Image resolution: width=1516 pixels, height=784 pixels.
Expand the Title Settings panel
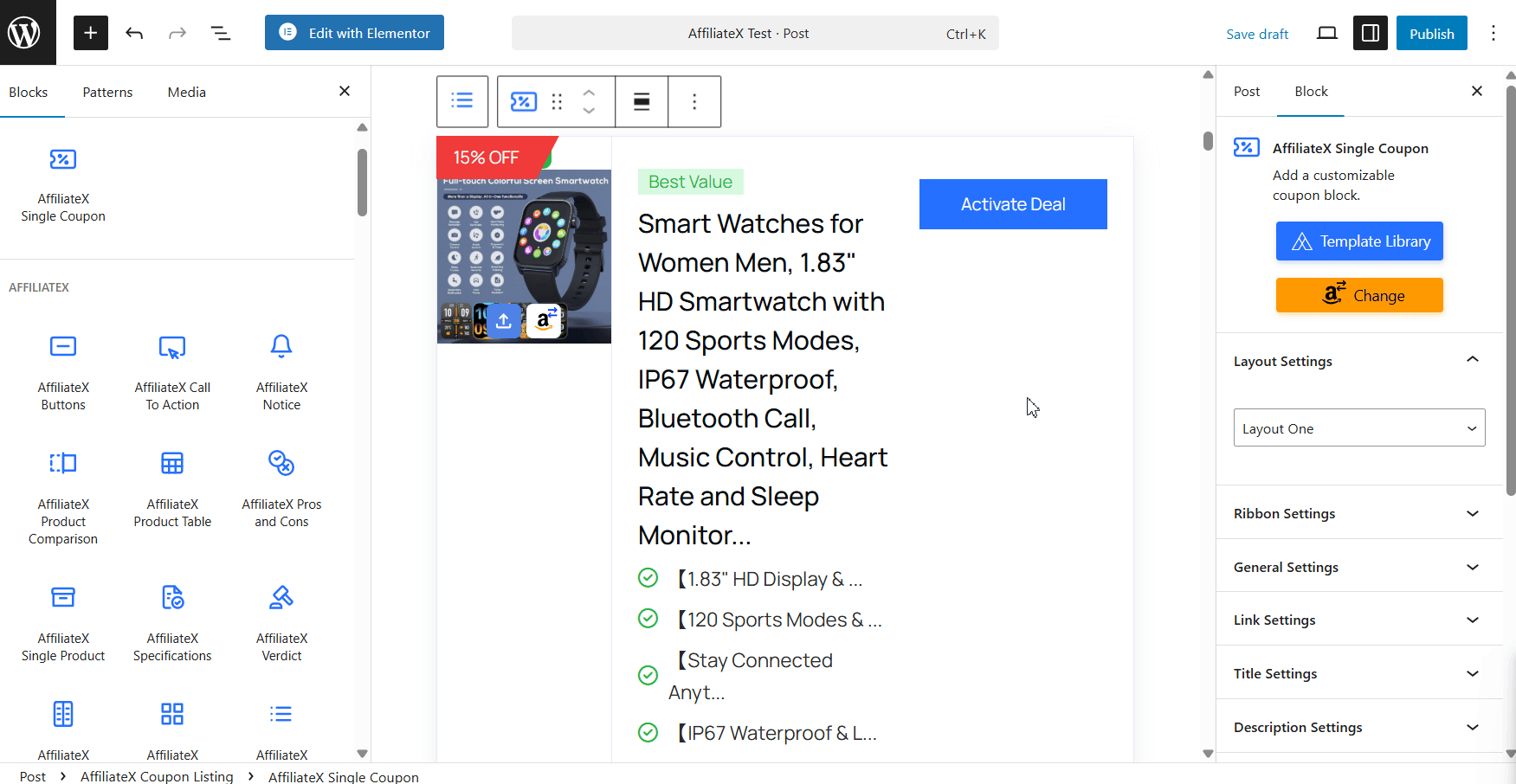point(1358,673)
